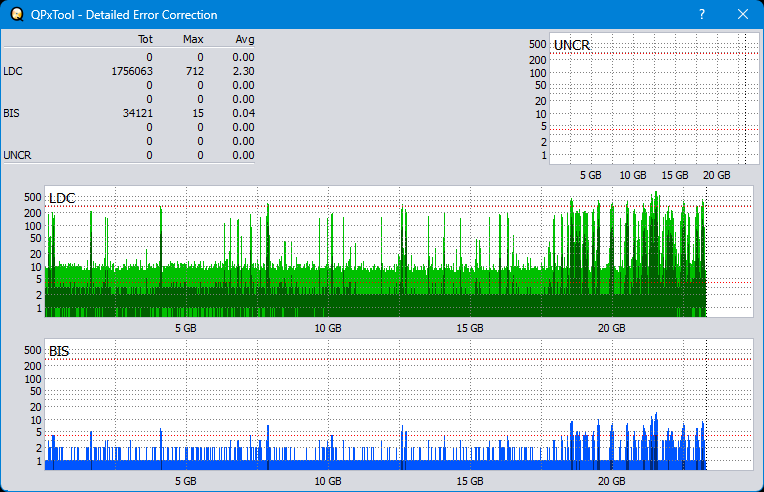This screenshot has width=764, height=492.
Task: Open the help question mark button
Action: (702, 14)
